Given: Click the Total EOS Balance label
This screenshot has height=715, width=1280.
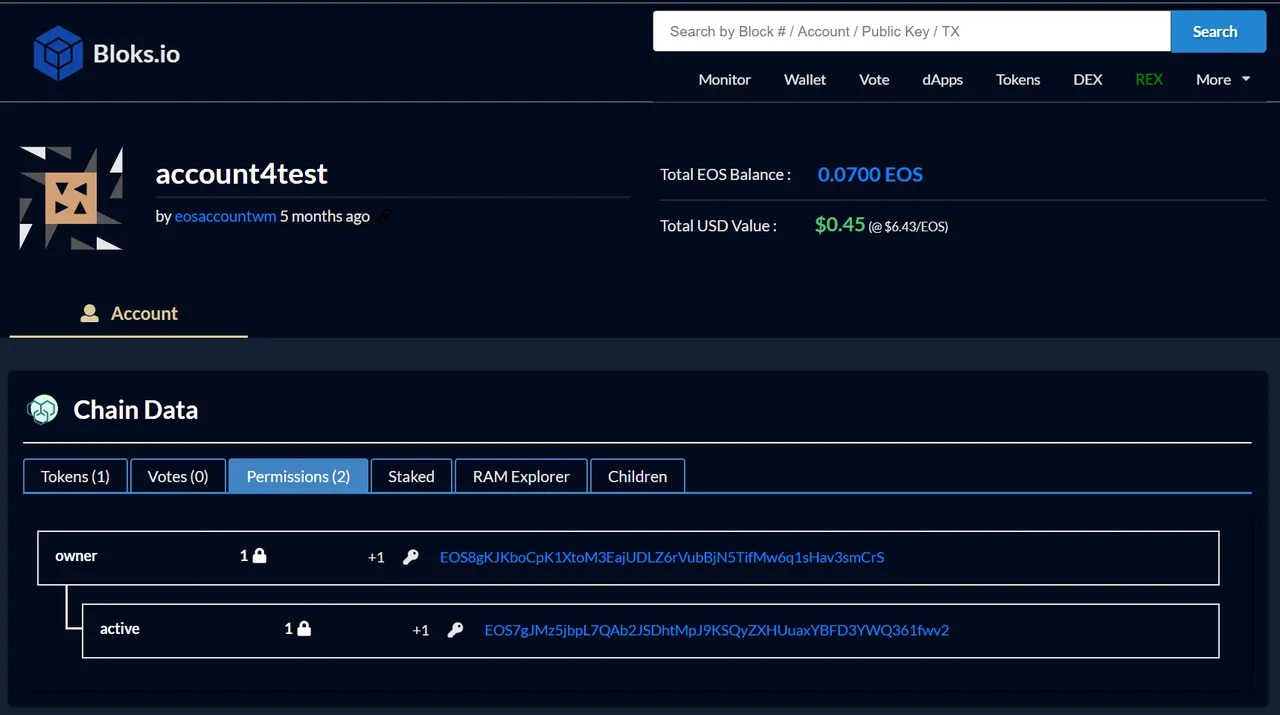Looking at the screenshot, I should (x=725, y=174).
